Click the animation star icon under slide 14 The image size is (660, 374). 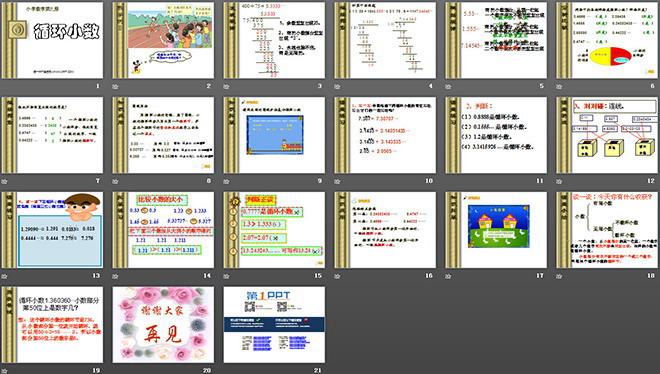(115, 276)
